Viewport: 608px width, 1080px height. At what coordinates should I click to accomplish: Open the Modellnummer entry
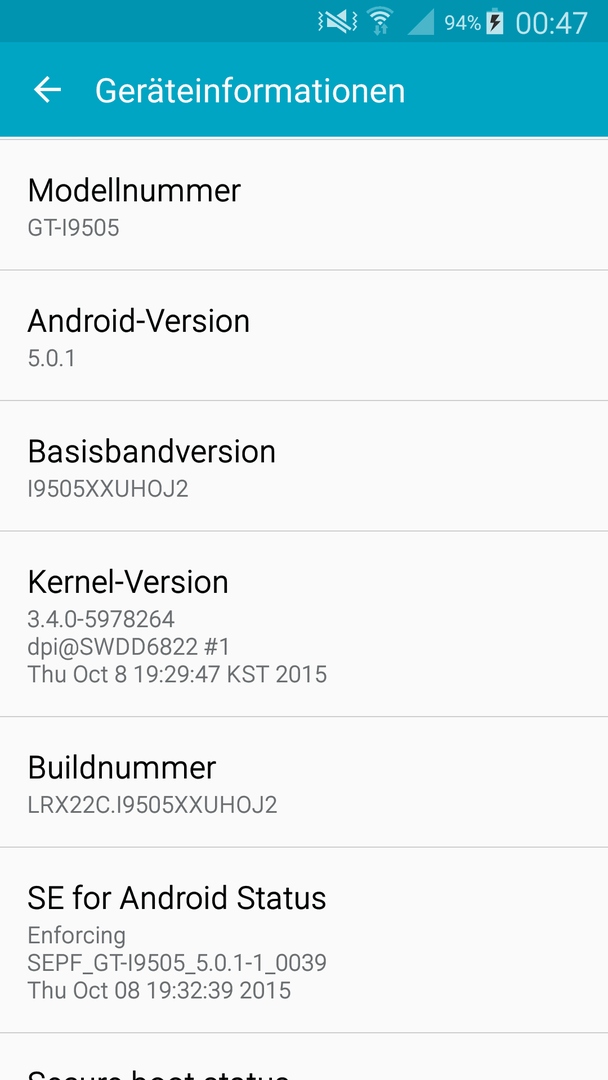tap(304, 205)
